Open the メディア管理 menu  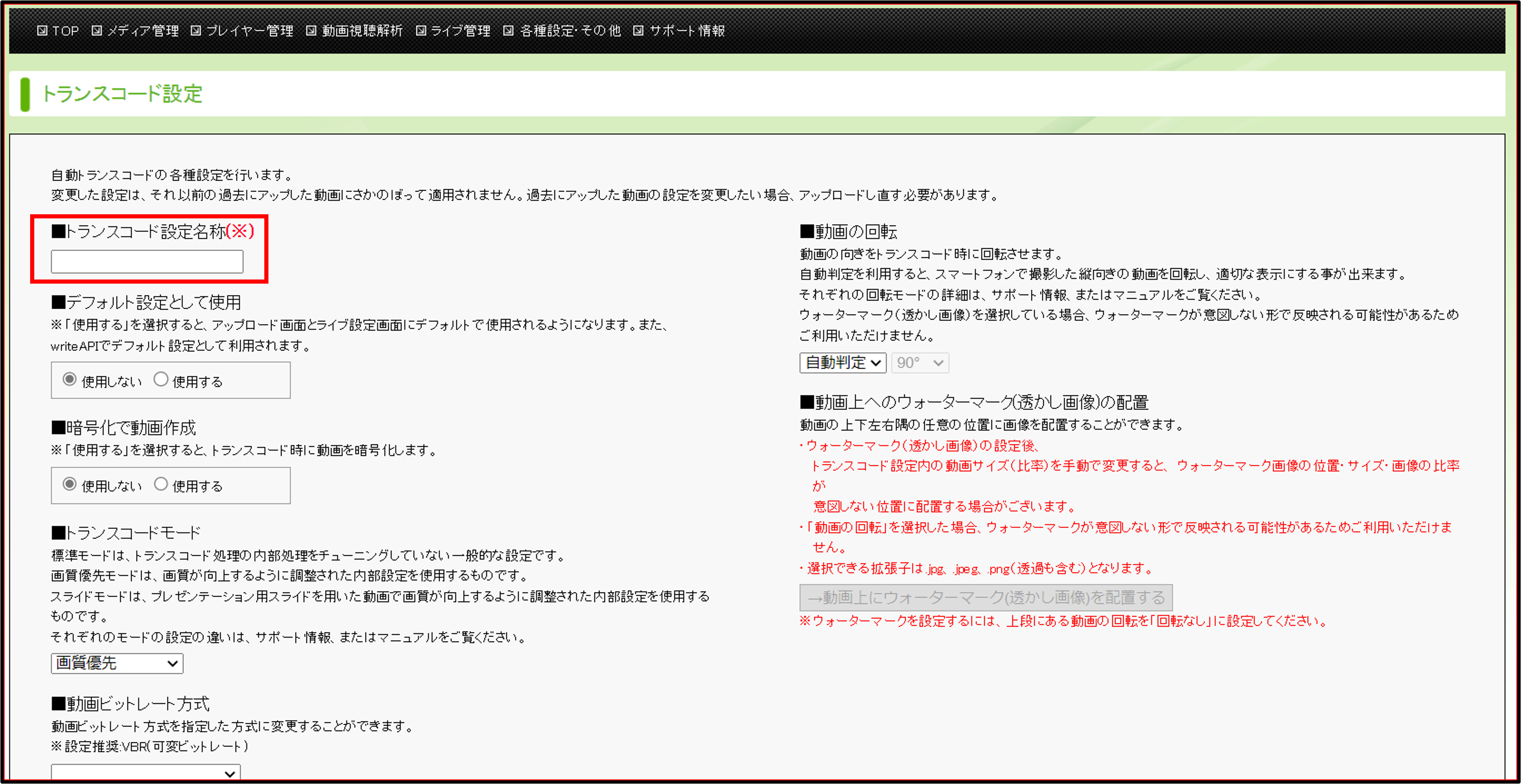tap(142, 31)
